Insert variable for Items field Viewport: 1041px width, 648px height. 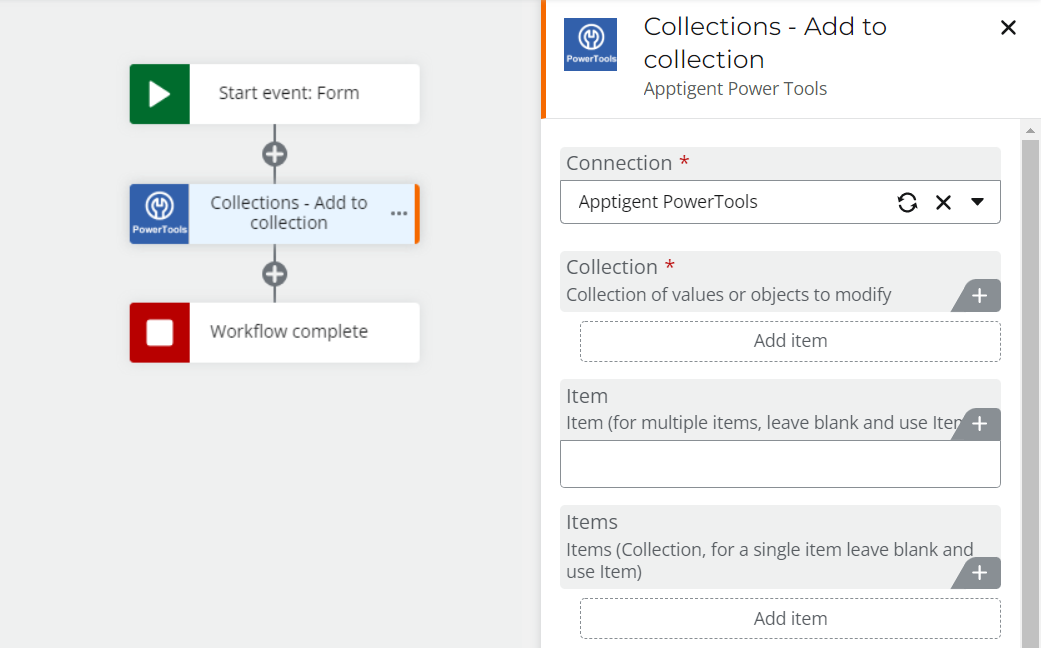coord(979,572)
